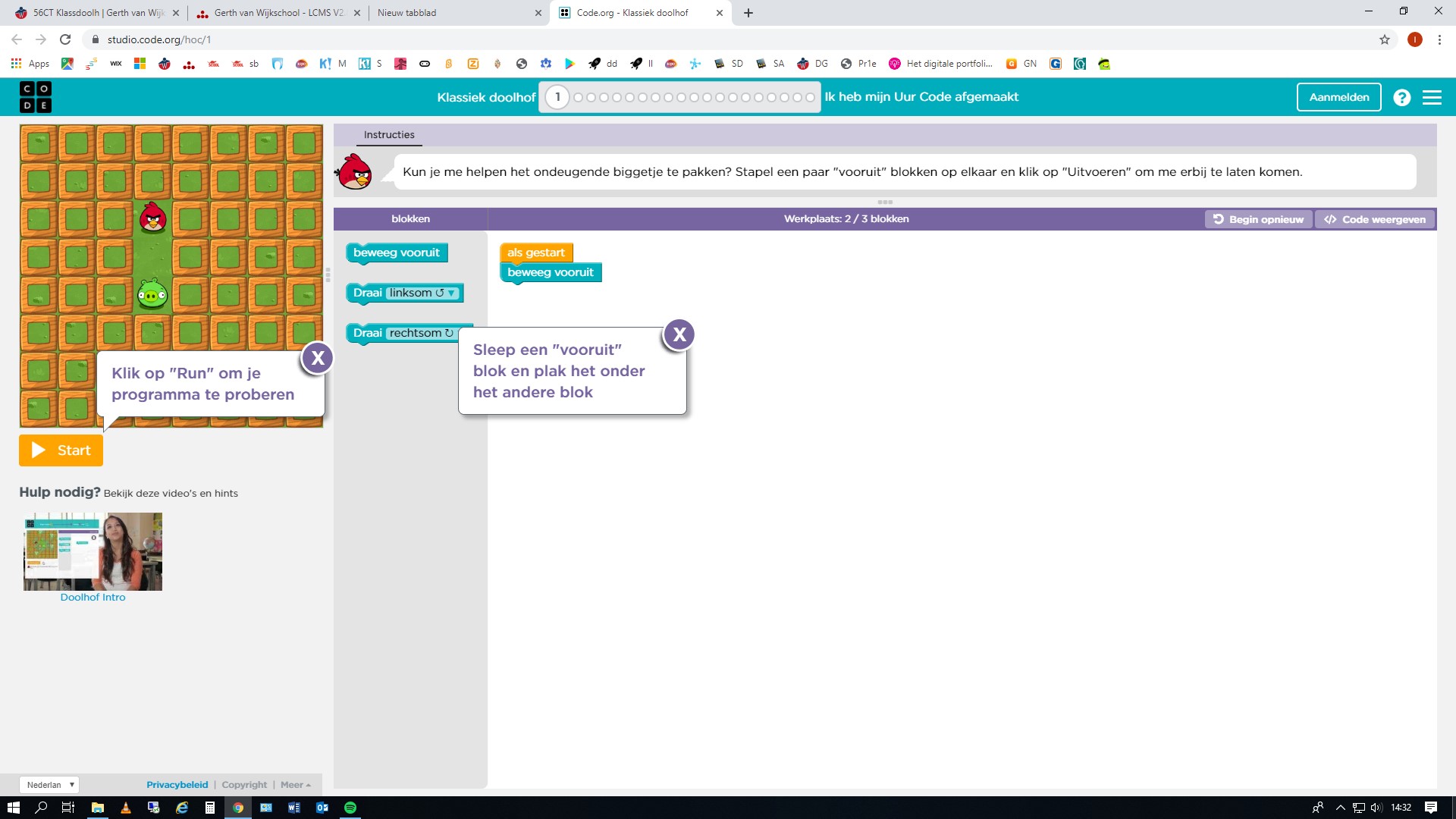Open Het digitale portfolio bookmark
The width and height of the screenshot is (1456, 819).
pos(941,64)
